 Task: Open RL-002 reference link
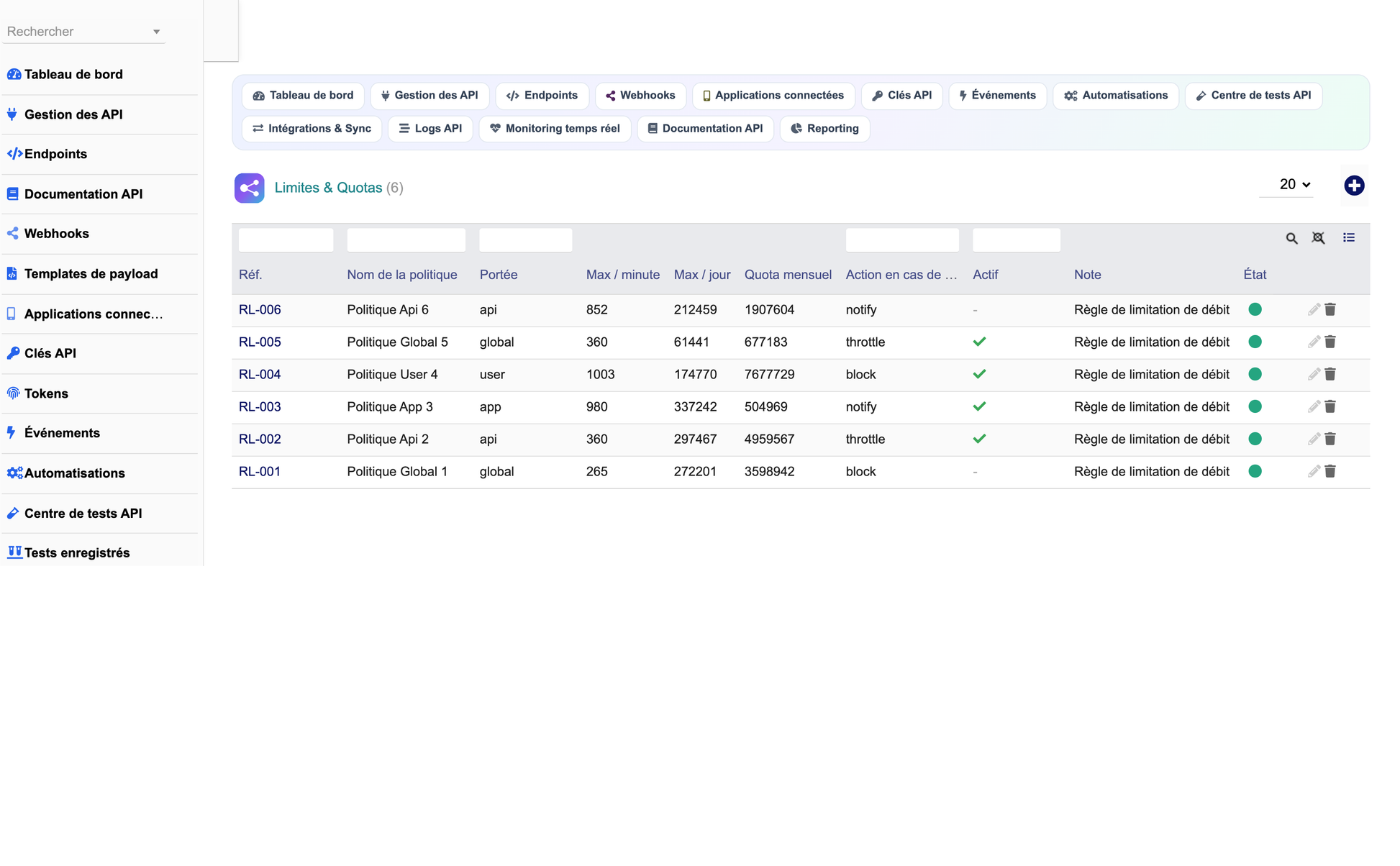(x=260, y=439)
